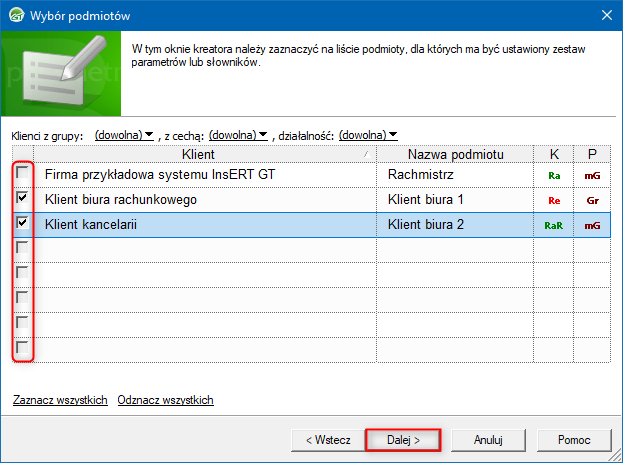The image size is (623, 463).
Task: Click the mG icon in Rachmistrz row
Action: [592, 175]
